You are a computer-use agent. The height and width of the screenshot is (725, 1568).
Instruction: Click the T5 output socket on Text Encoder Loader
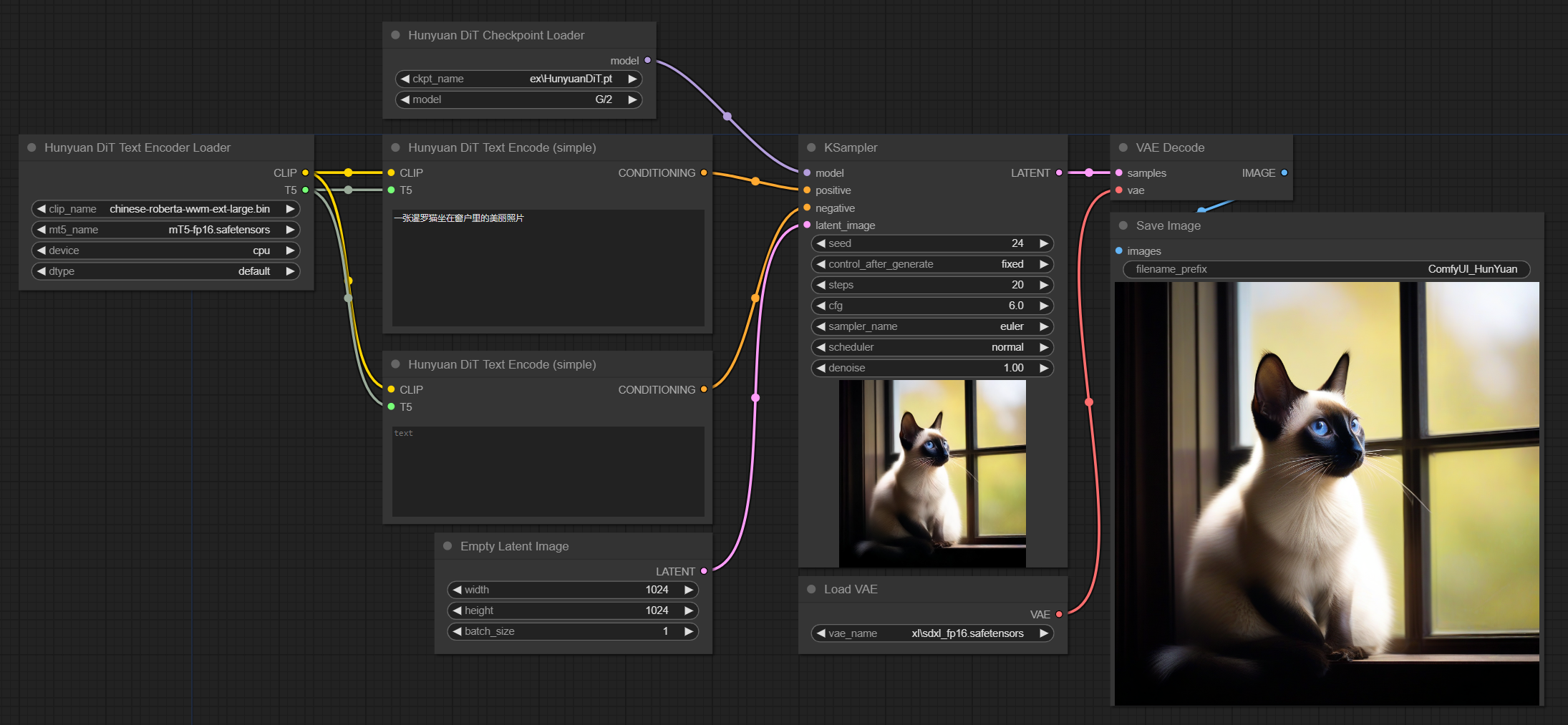click(x=305, y=190)
